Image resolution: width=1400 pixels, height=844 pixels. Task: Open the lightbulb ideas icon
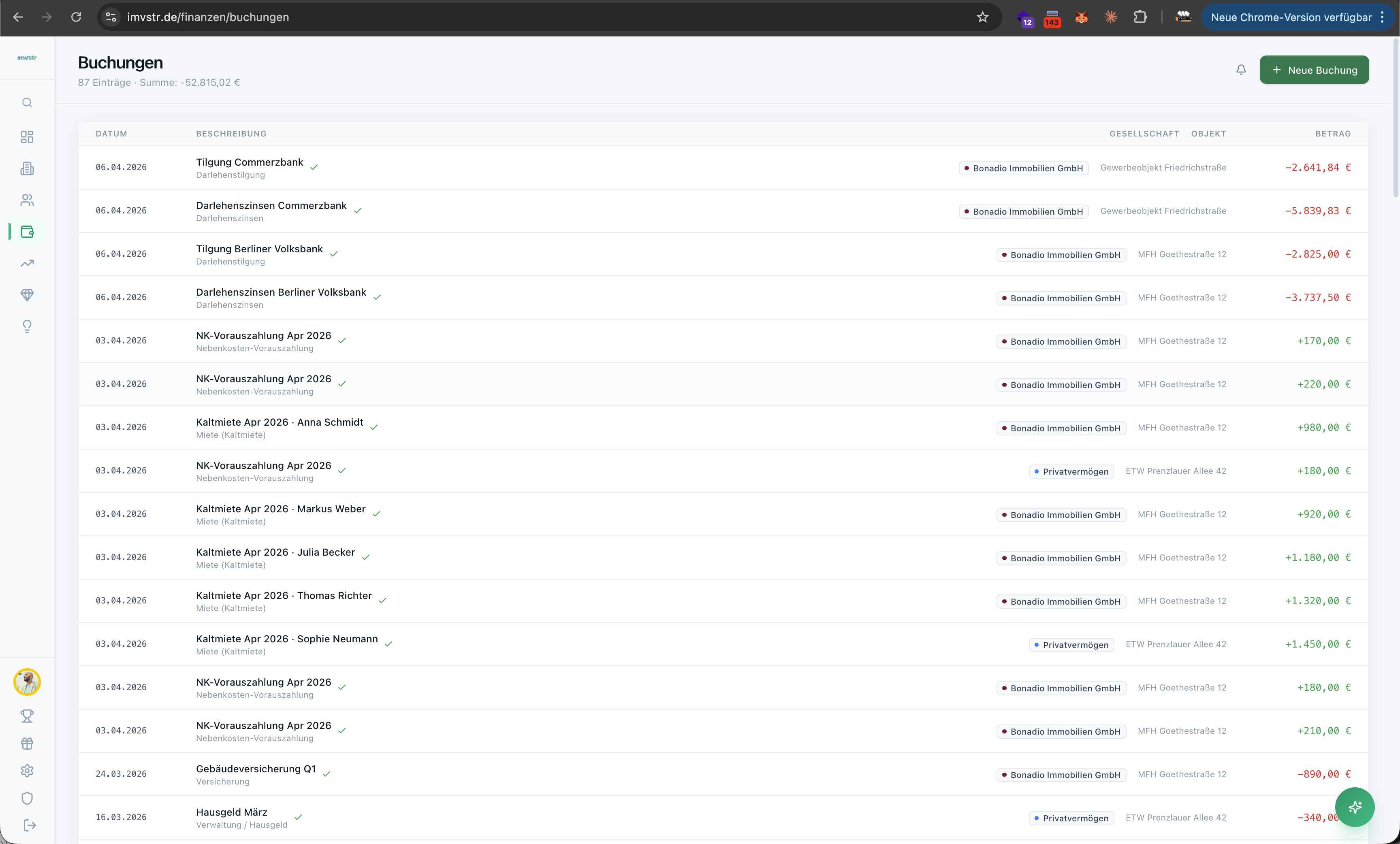(27, 326)
